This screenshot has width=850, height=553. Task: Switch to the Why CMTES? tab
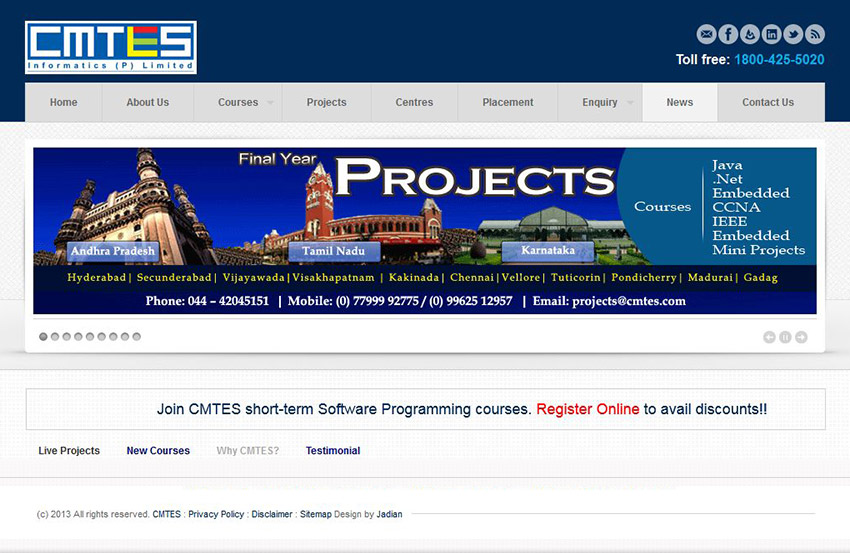click(248, 451)
